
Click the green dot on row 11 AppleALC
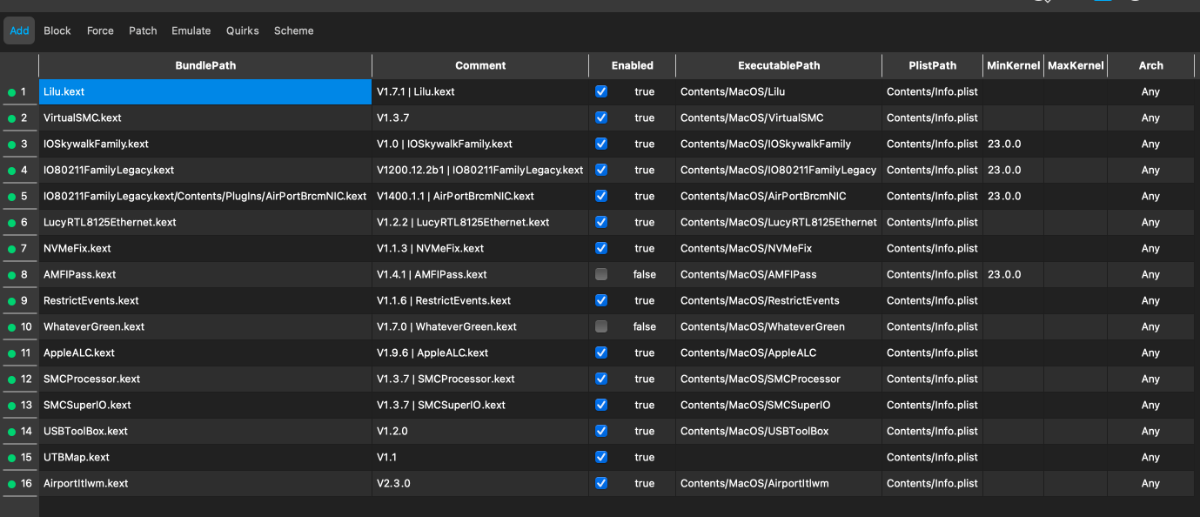pyautogui.click(x=11, y=353)
